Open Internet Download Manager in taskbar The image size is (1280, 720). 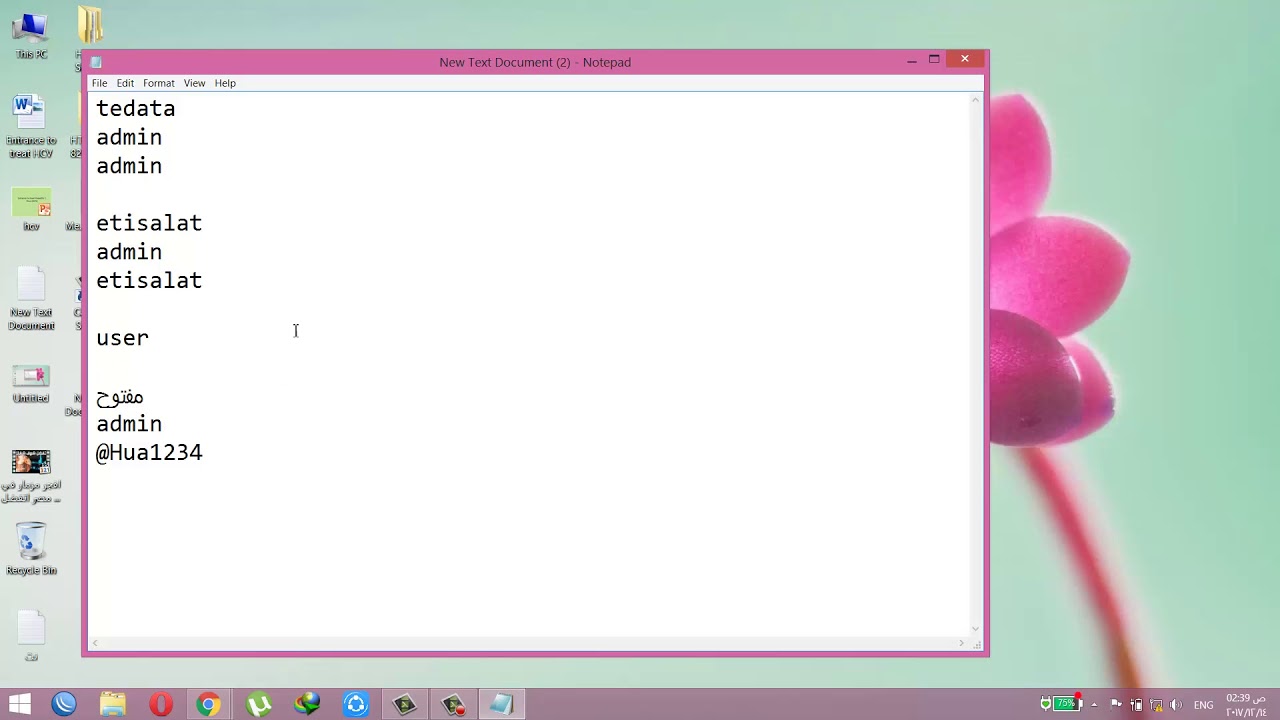point(307,704)
